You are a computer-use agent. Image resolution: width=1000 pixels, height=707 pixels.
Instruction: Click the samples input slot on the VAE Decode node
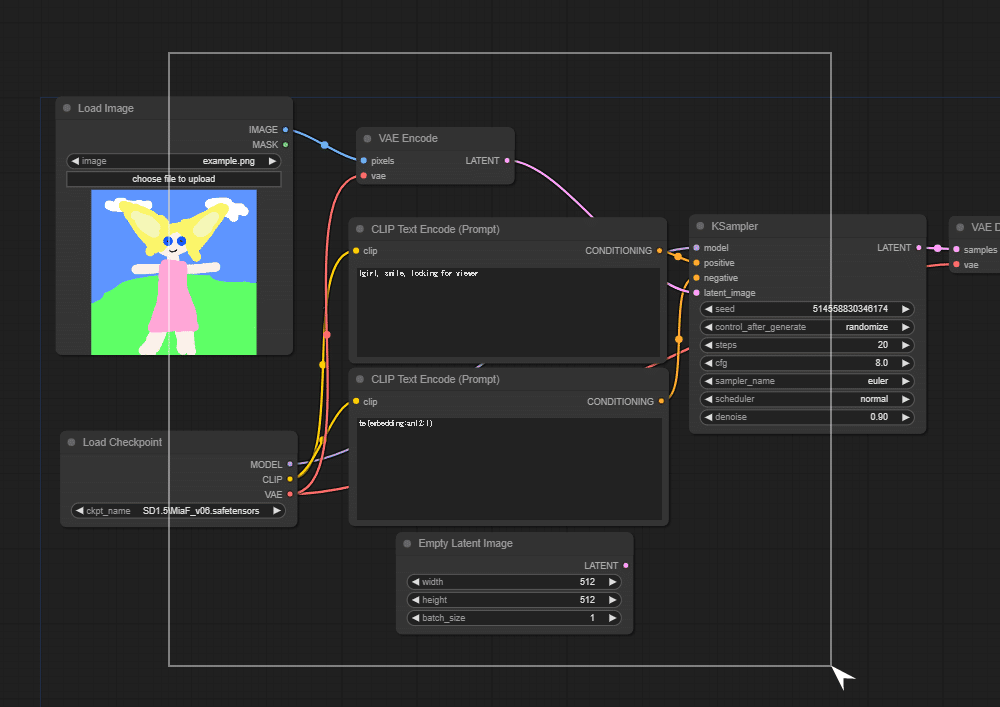956,249
